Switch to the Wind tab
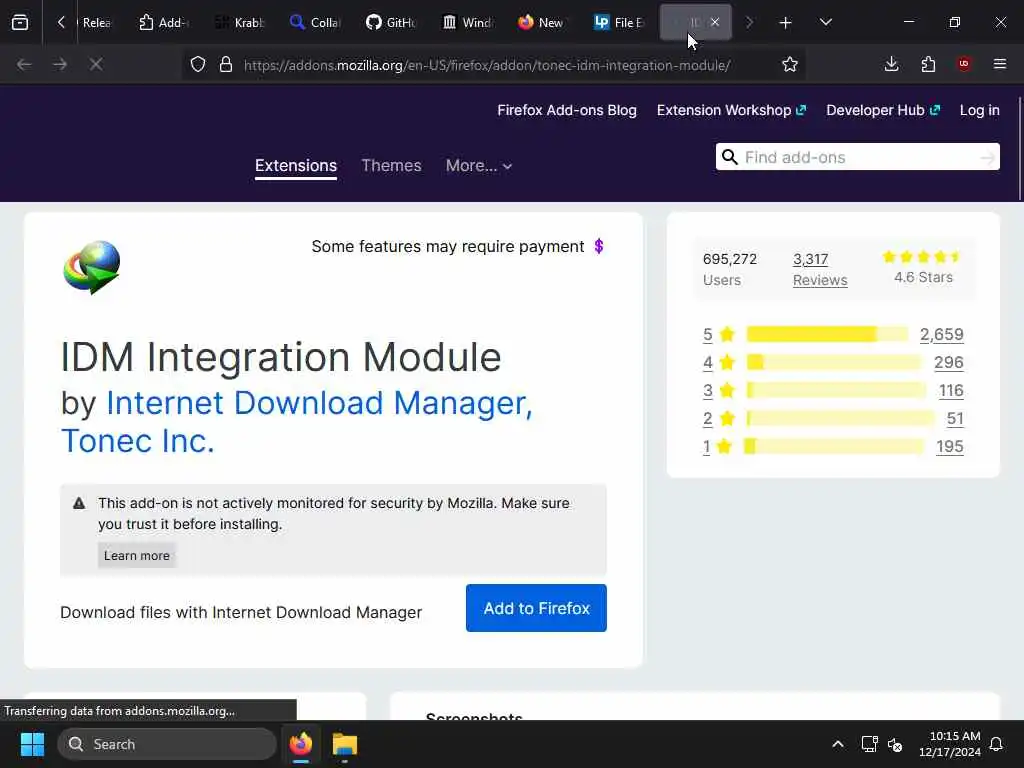 click(x=467, y=22)
